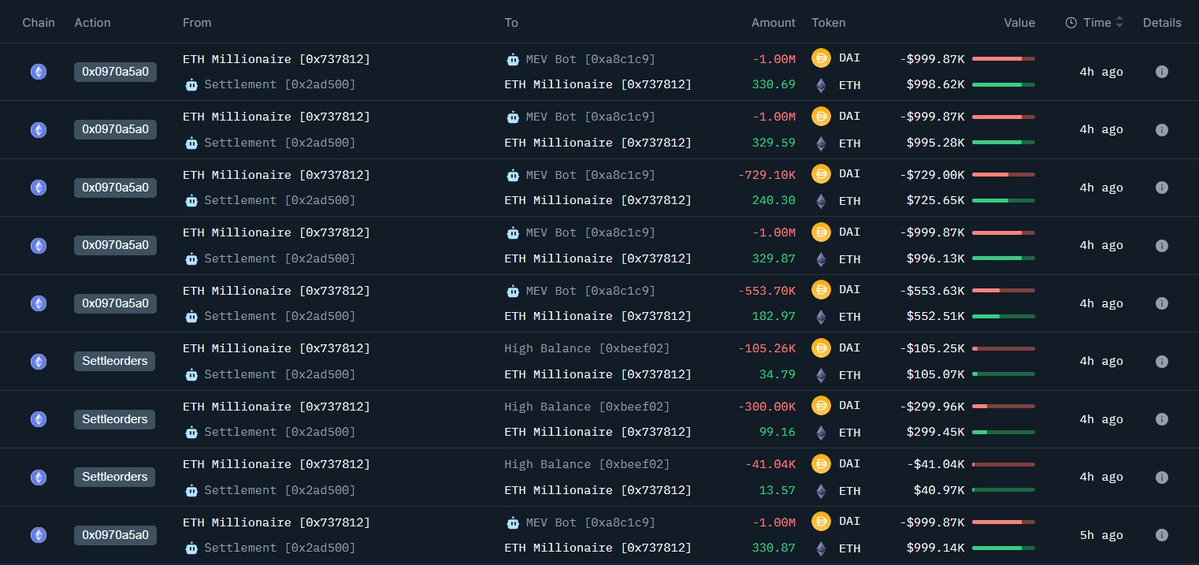1199x565 pixels.
Task: Click the ETH token icon beside 99.16 amount
Action: pyautogui.click(x=821, y=433)
